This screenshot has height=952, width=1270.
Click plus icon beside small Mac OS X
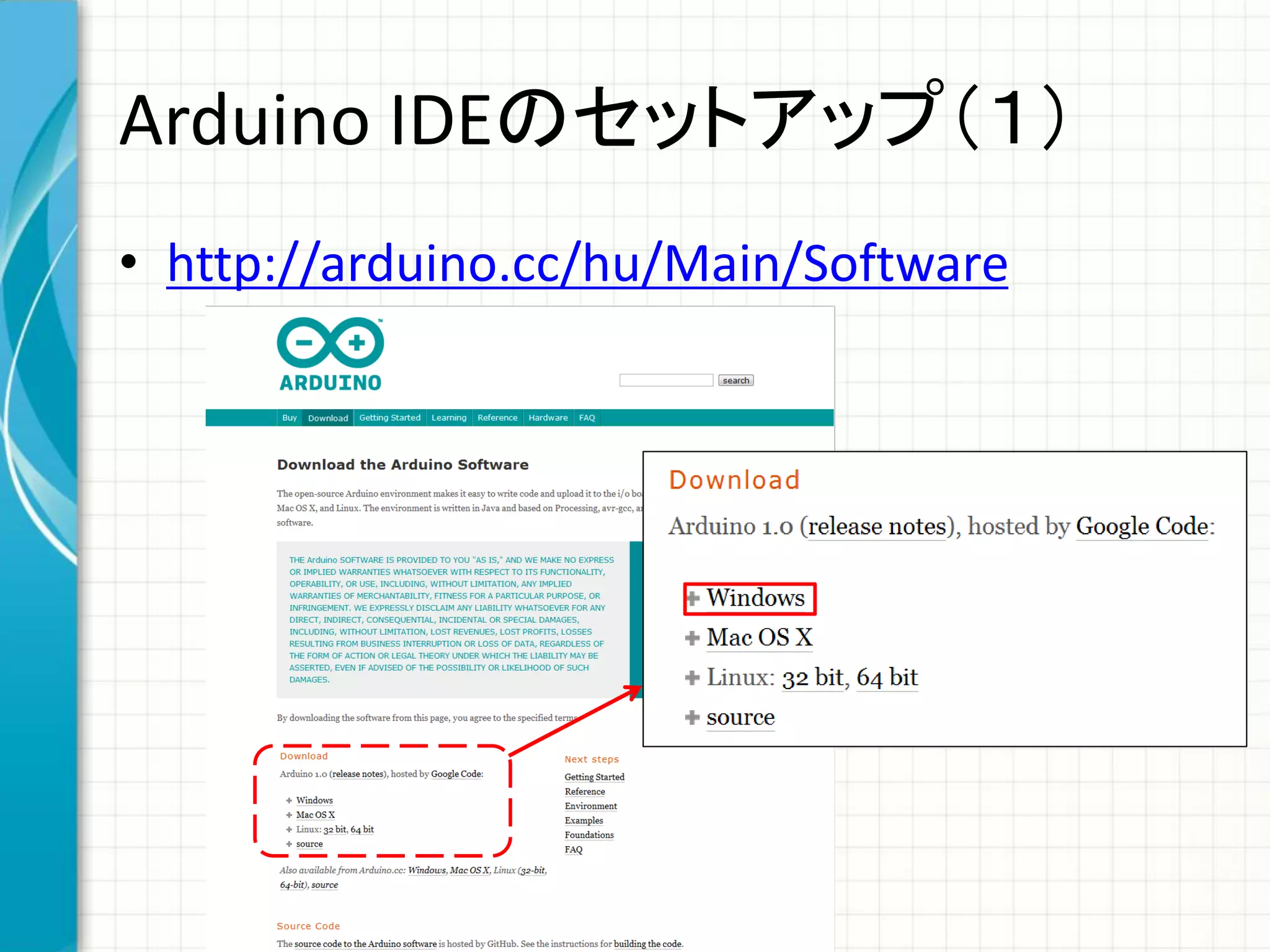pos(289,815)
